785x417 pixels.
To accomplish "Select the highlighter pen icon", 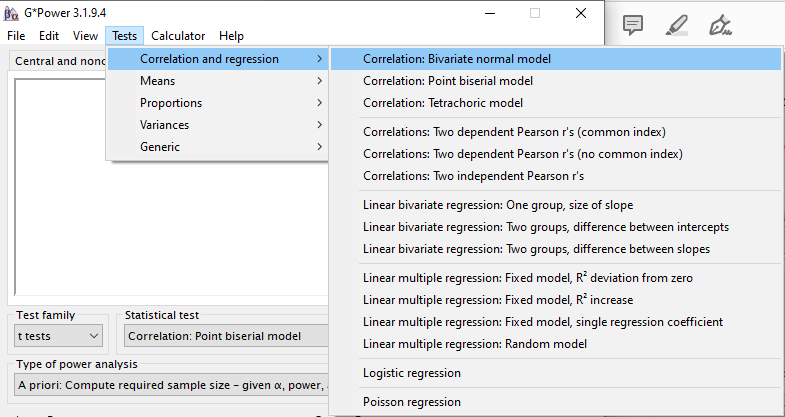I will (x=677, y=25).
